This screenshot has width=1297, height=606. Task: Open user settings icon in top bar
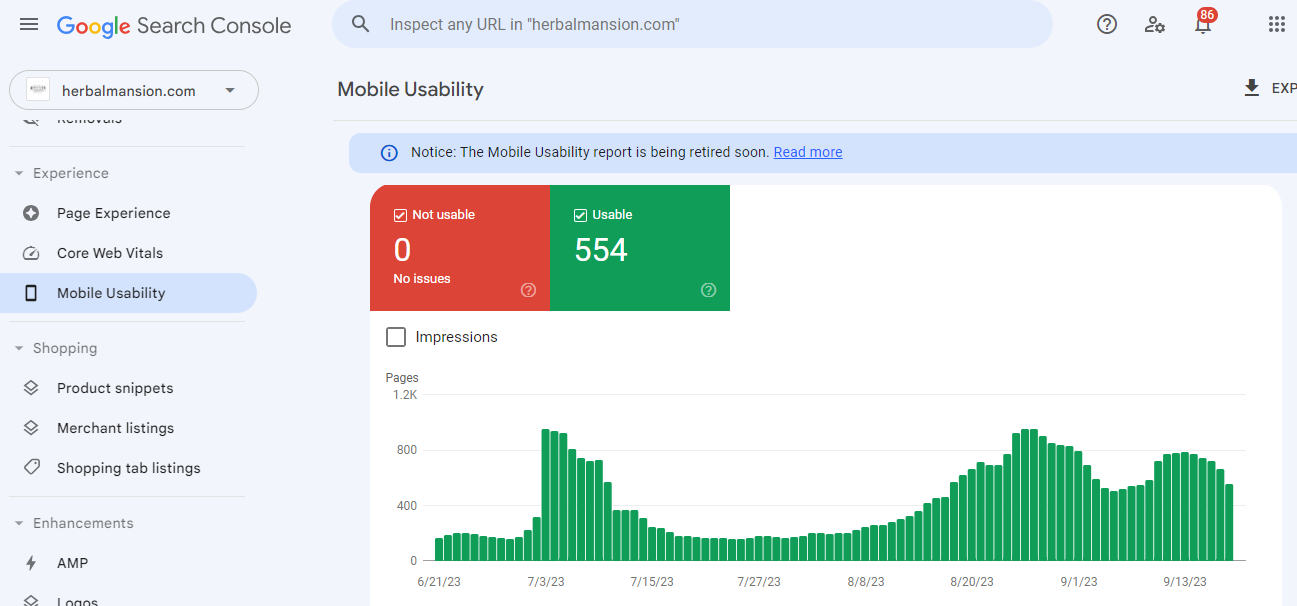pyautogui.click(x=1155, y=24)
